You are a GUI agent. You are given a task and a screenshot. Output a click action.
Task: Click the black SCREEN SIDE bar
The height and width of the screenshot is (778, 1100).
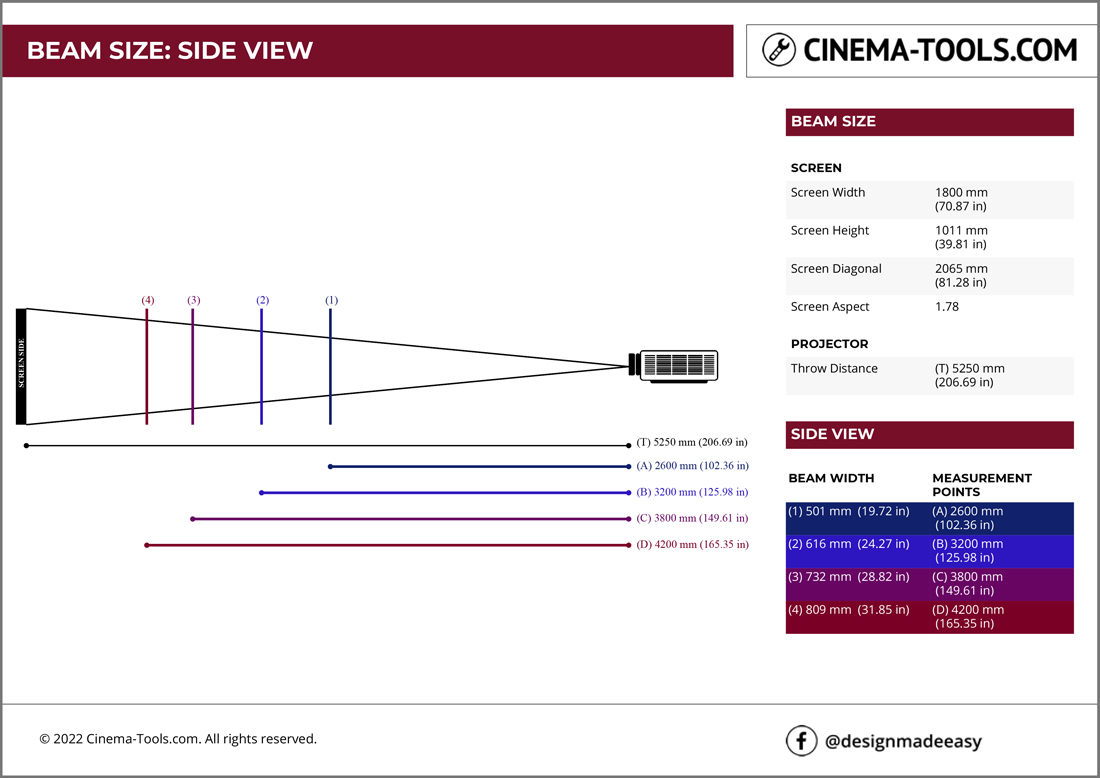pos(21,366)
